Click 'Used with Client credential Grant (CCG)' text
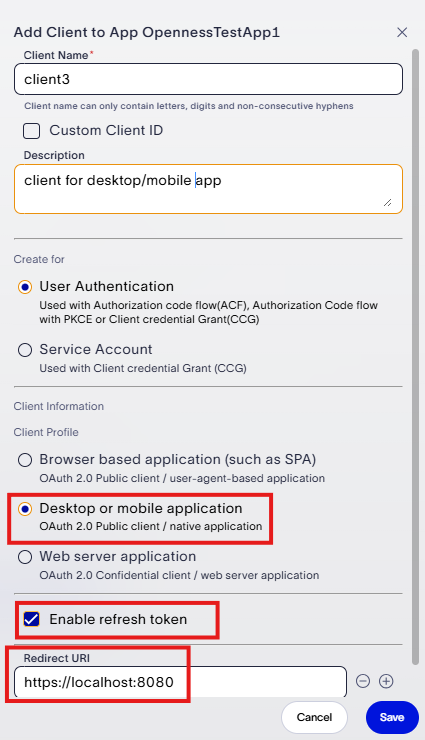425x740 pixels. pos(143,368)
